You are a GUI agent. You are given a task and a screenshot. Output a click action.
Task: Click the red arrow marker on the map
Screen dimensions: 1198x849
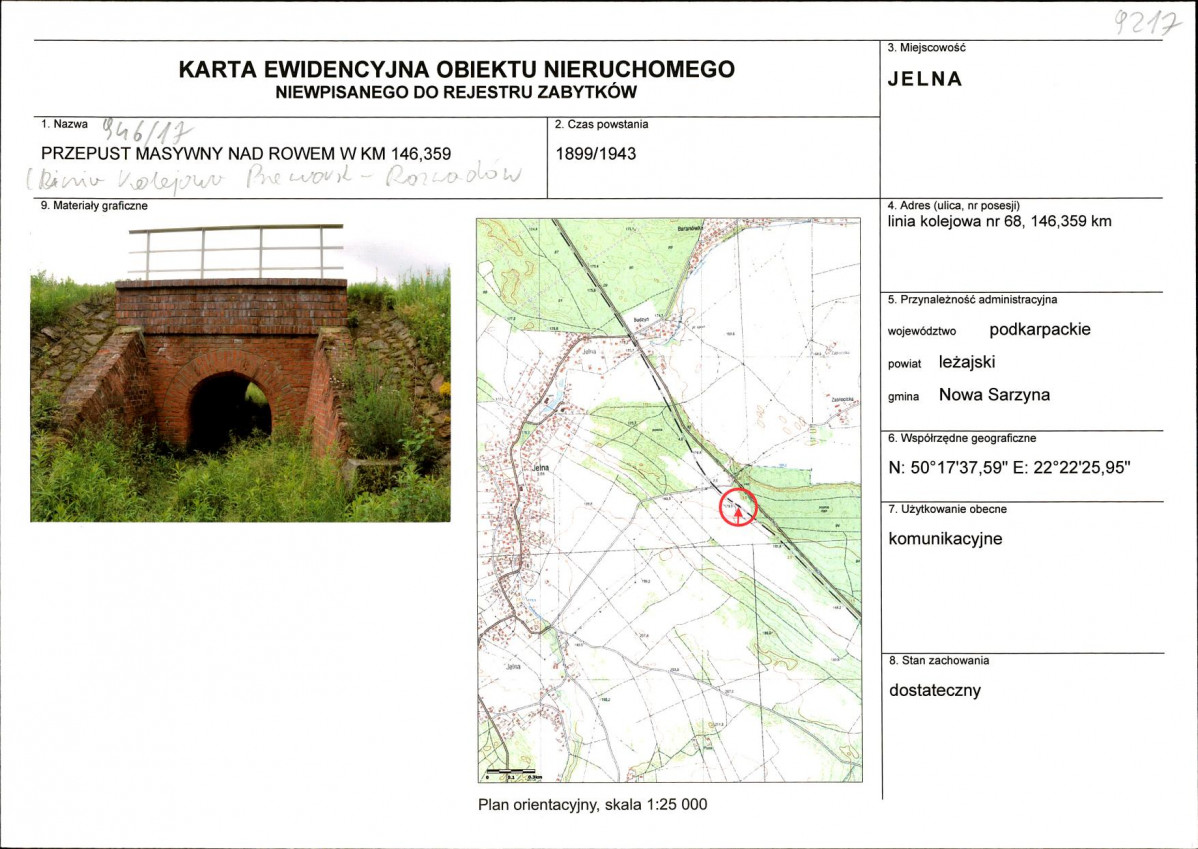pos(738,515)
